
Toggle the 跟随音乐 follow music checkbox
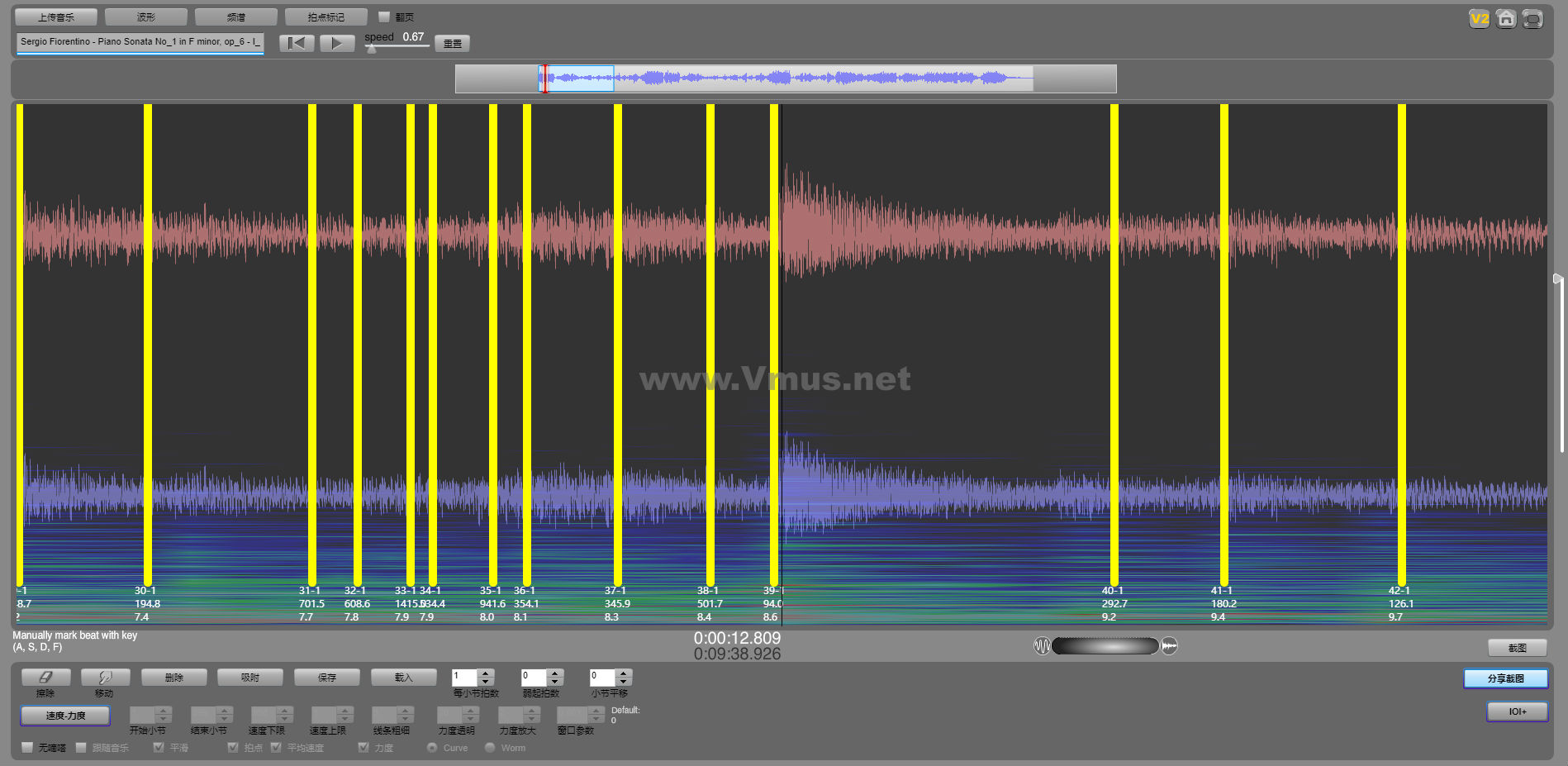[x=81, y=748]
